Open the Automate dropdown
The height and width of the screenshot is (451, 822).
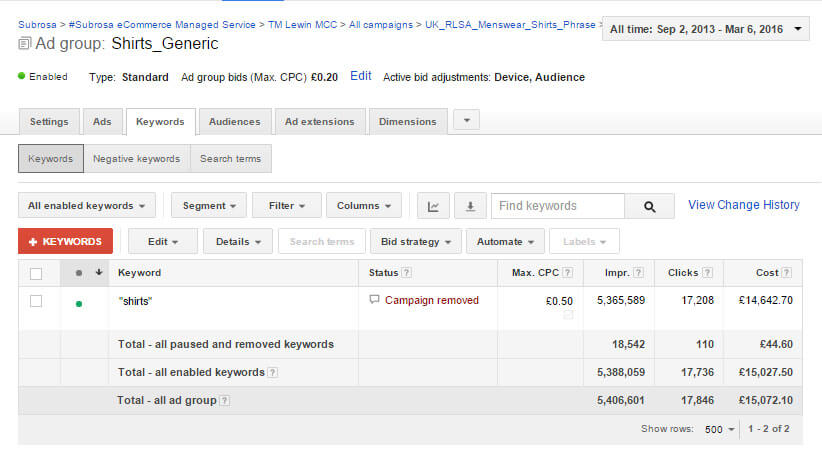click(505, 241)
